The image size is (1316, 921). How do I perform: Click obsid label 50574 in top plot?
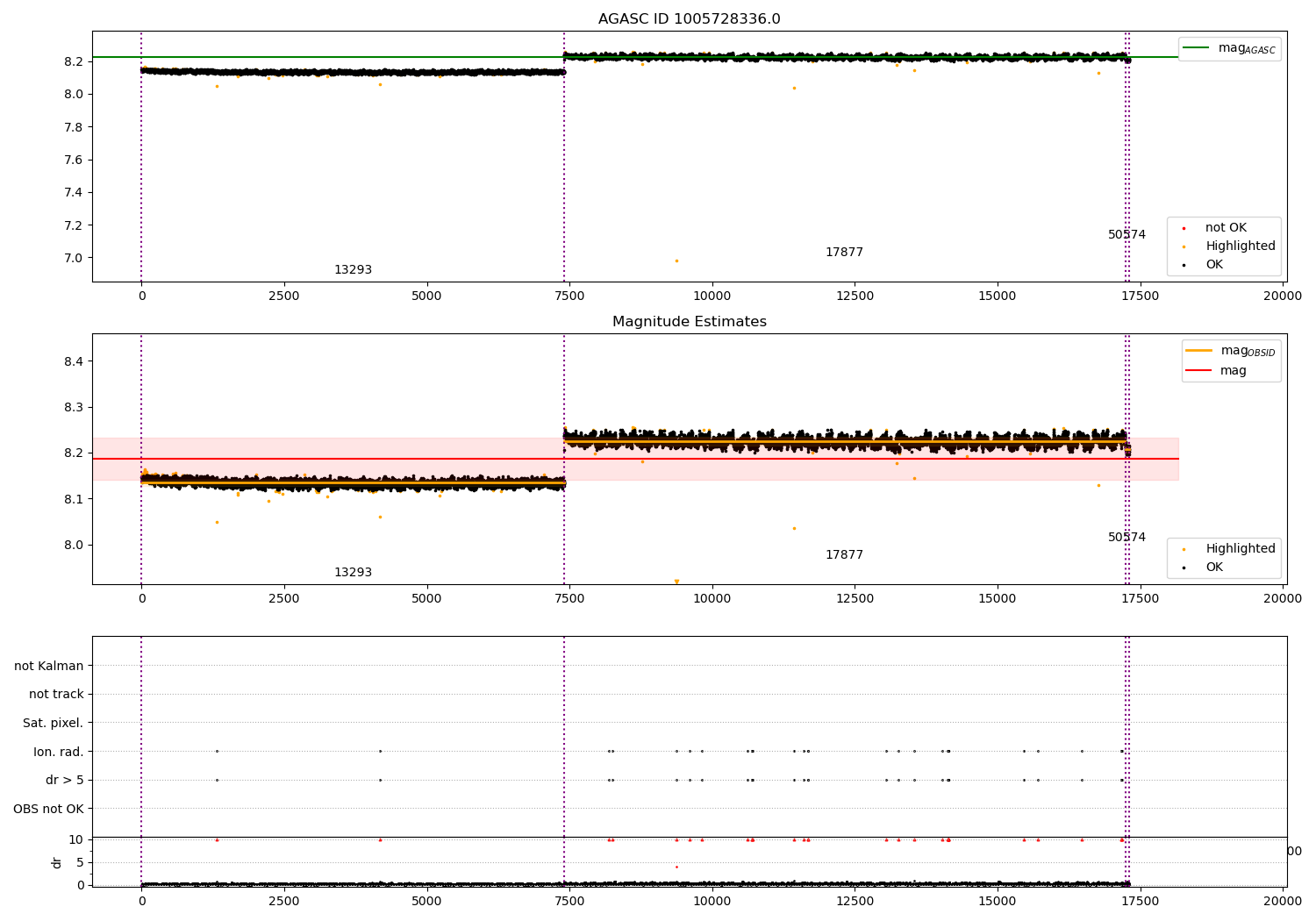pos(1126,235)
